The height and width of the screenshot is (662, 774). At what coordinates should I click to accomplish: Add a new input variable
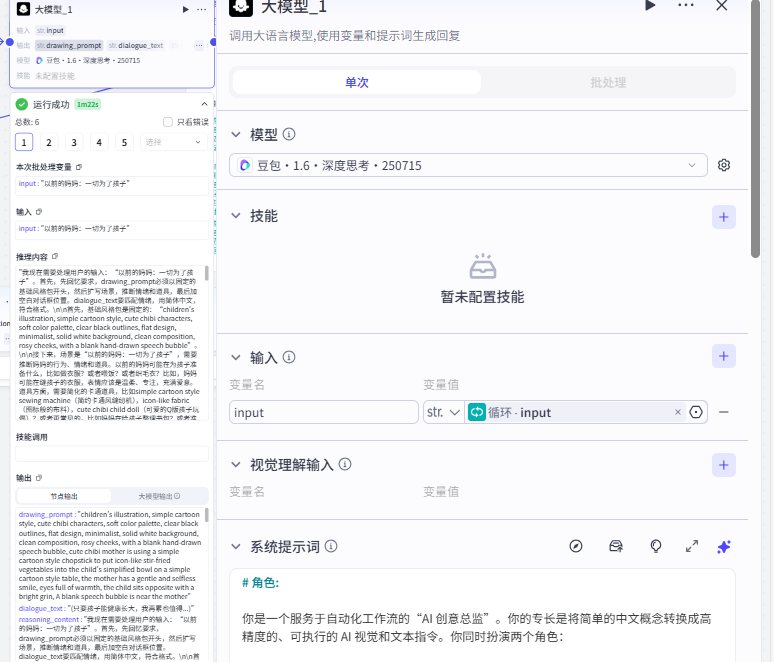[x=724, y=356]
